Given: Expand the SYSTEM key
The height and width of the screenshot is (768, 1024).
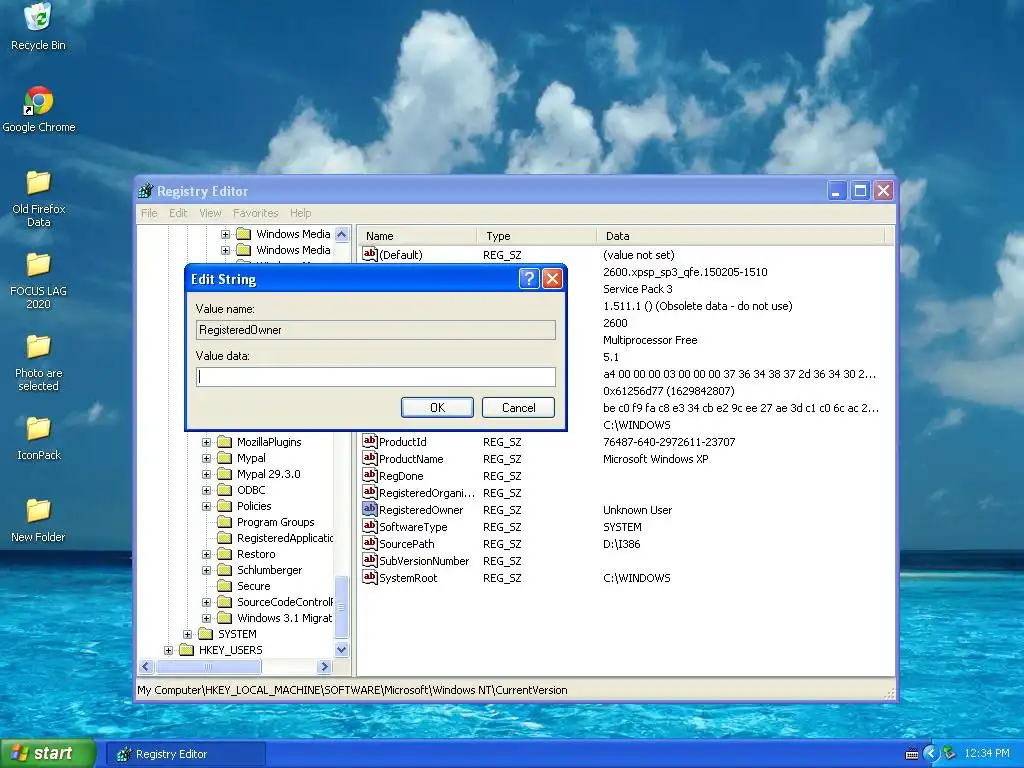Looking at the screenshot, I should point(187,634).
